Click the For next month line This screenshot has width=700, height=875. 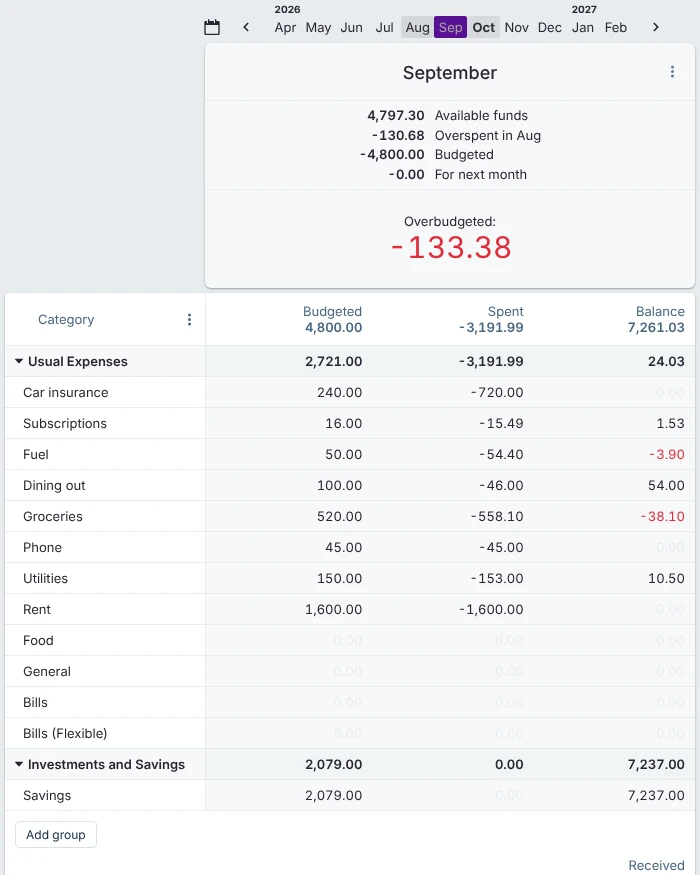457,175
